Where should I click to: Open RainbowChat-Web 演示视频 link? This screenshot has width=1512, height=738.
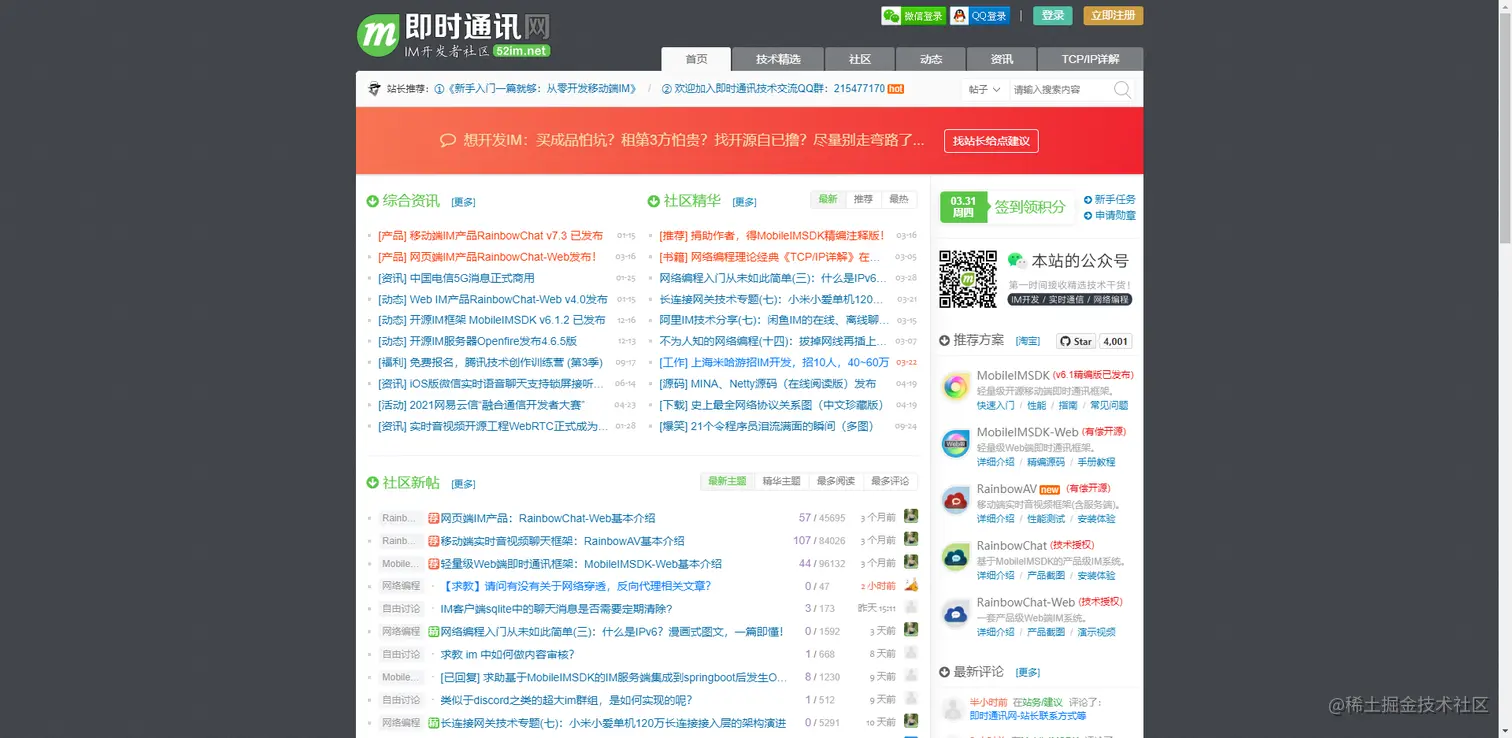(1096, 632)
